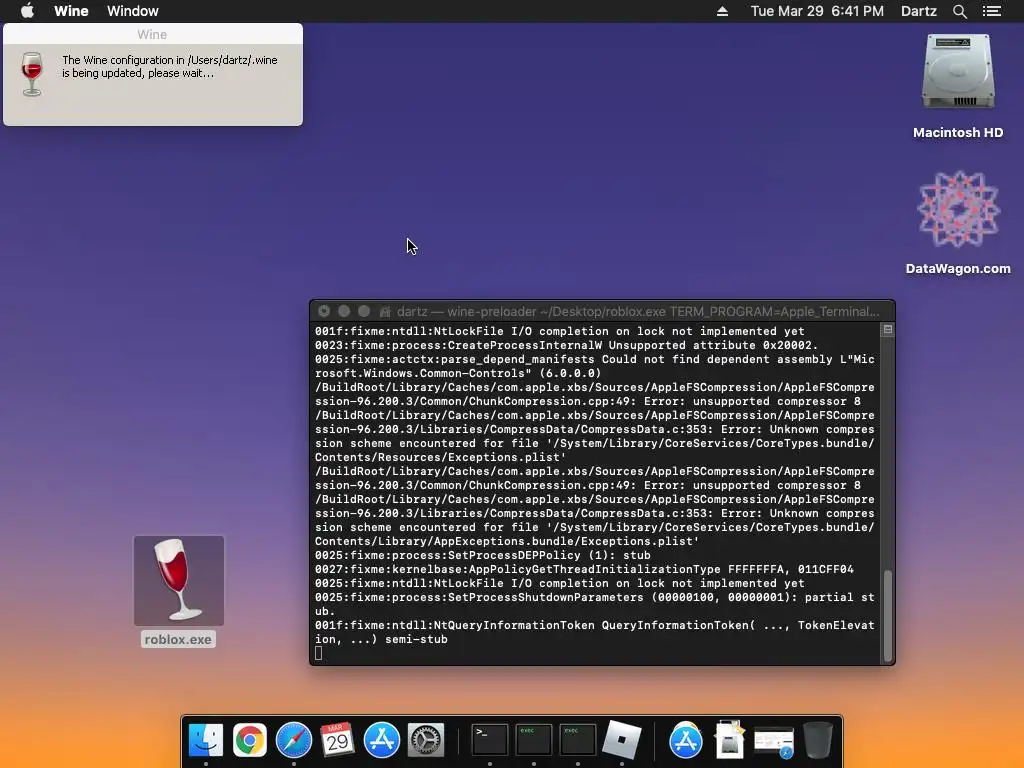Screen dimensions: 1024x768
Task: Click the SetProcessDEPPolicy stub line
Action: pos(483,555)
